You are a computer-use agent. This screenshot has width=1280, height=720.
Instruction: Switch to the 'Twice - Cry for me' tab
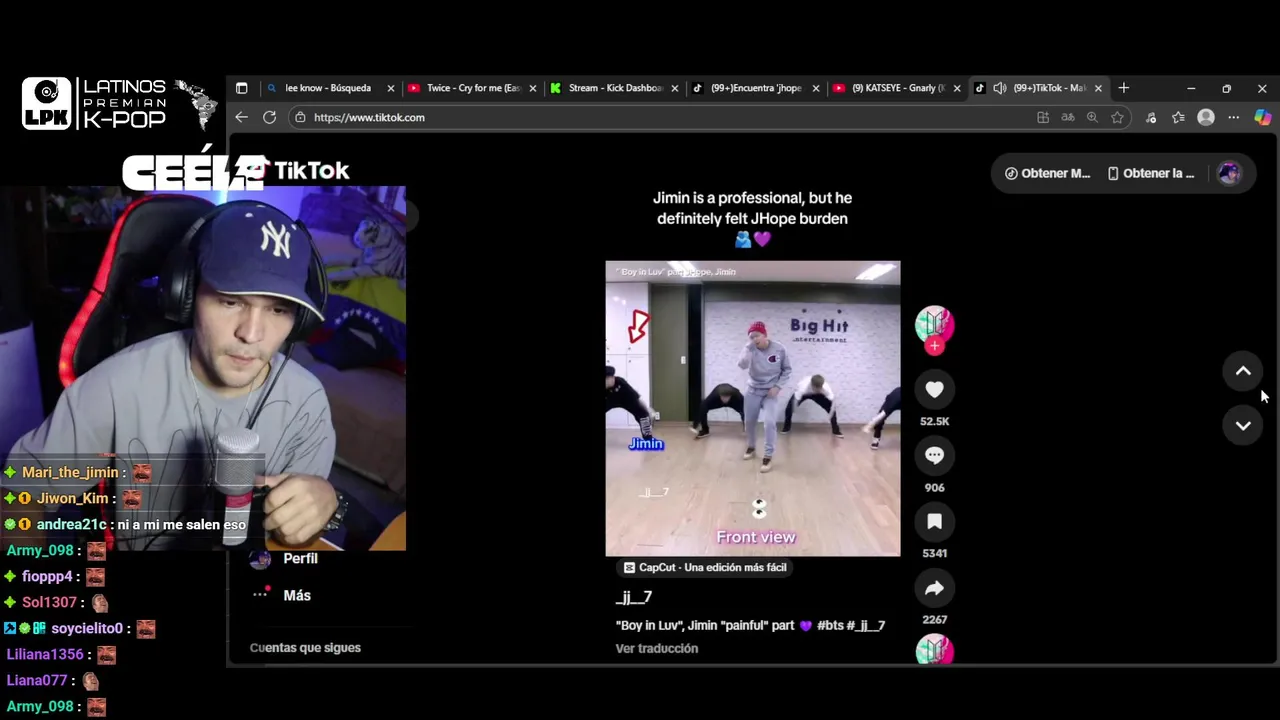coord(473,88)
